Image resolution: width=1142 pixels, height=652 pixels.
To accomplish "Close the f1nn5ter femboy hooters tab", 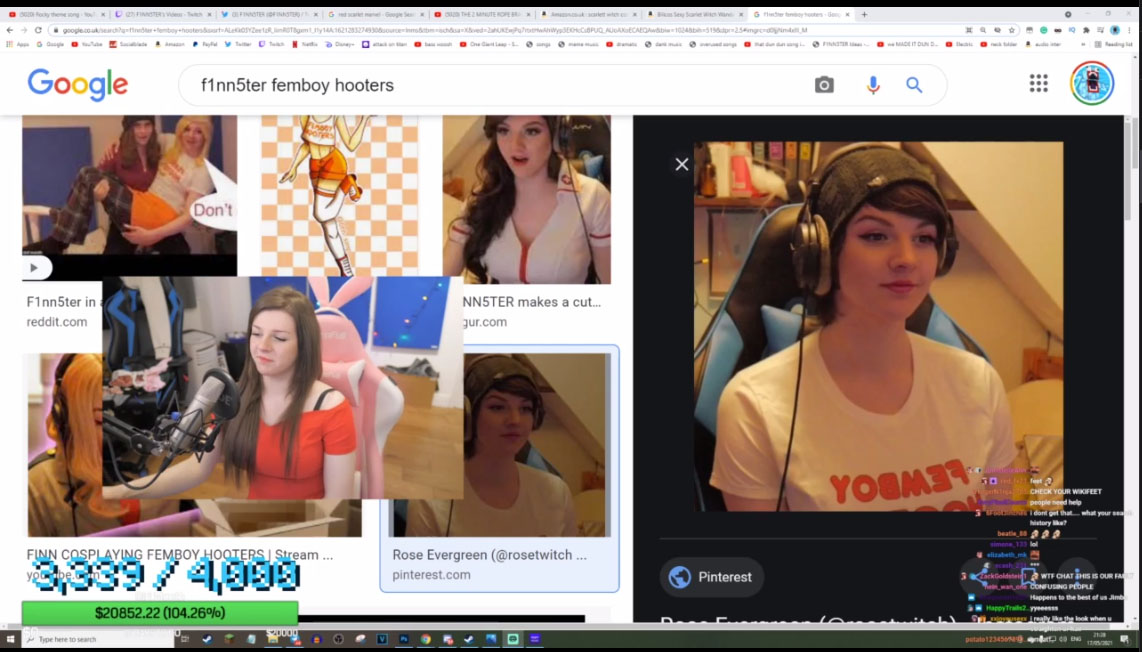I will (847, 15).
